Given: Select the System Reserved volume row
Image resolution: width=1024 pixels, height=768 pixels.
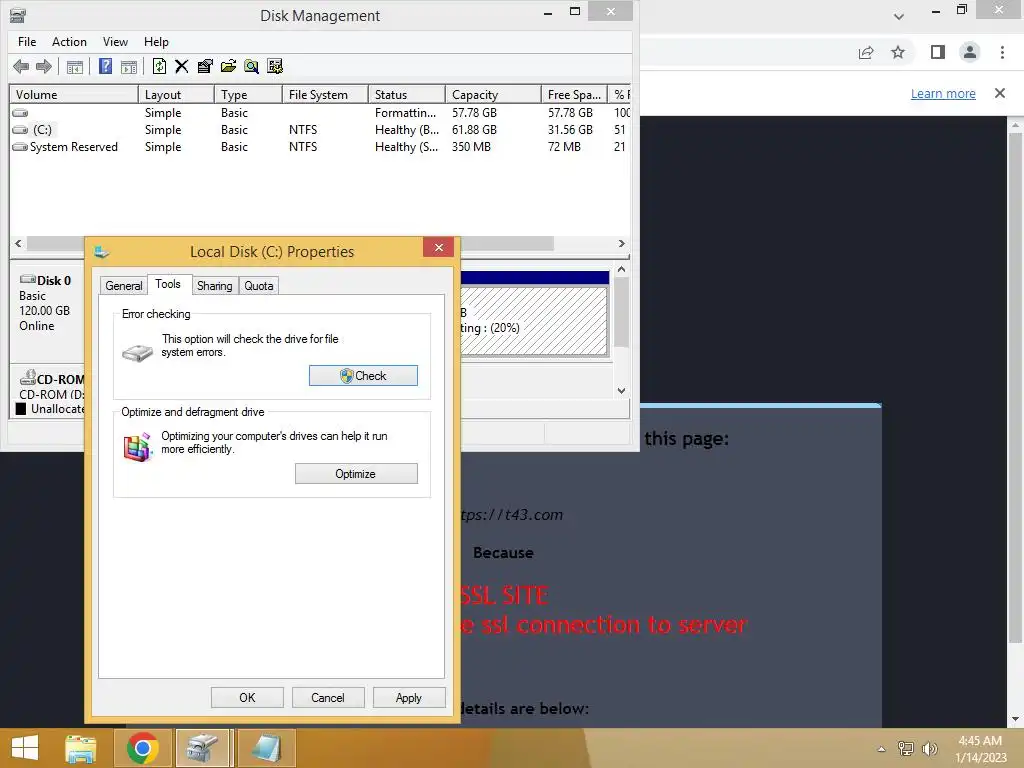Looking at the screenshot, I should 320,147.
